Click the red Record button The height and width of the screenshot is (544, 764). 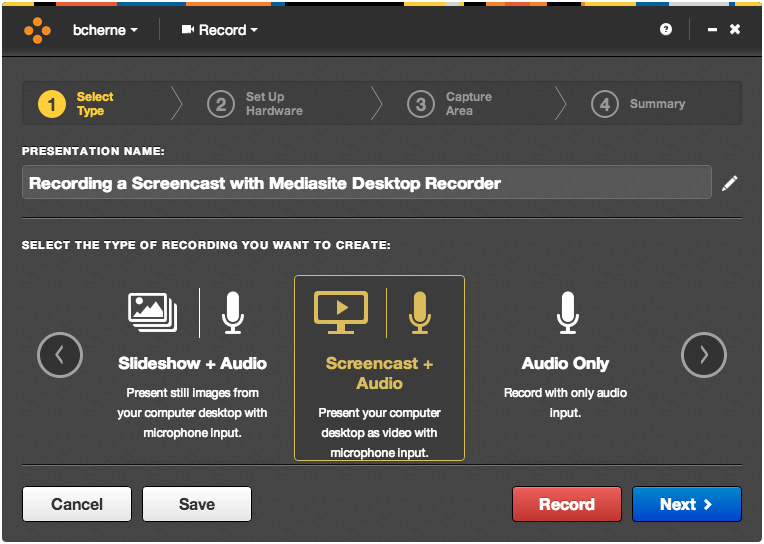pyautogui.click(x=567, y=504)
